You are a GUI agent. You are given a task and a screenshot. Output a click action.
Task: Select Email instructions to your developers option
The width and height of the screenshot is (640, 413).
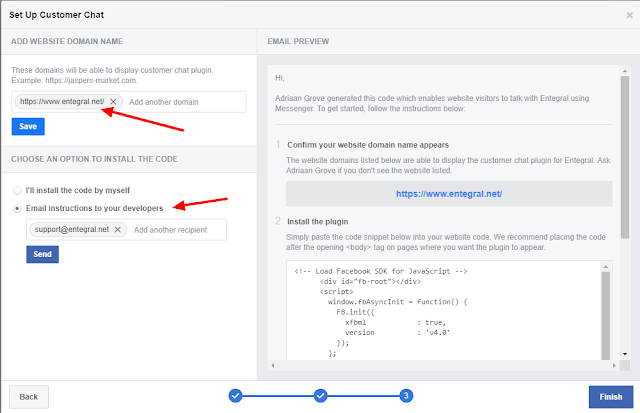click(x=17, y=208)
